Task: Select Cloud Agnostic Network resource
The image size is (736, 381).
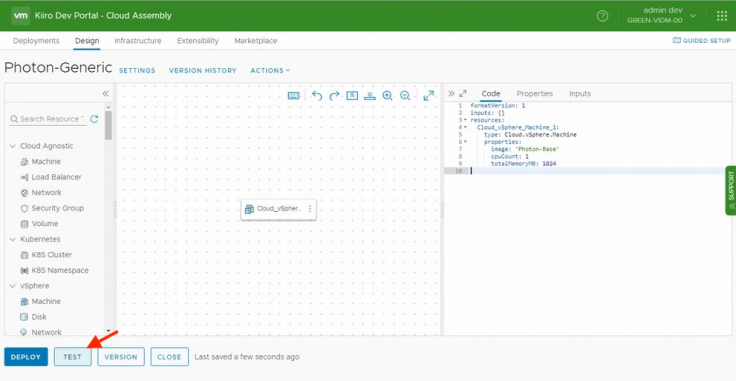Action: coord(46,192)
